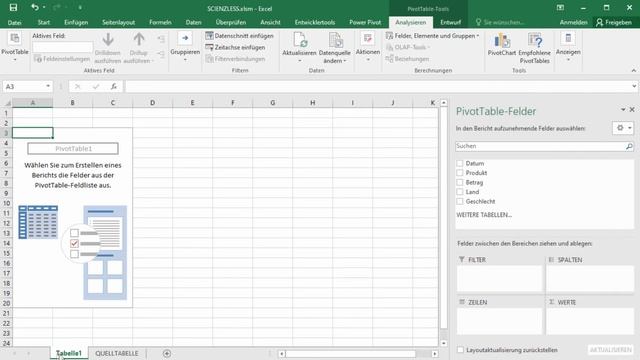The height and width of the screenshot is (360, 640).
Task: Select the QUELLTABELLE sheet tab
Action: pyautogui.click(x=117, y=353)
